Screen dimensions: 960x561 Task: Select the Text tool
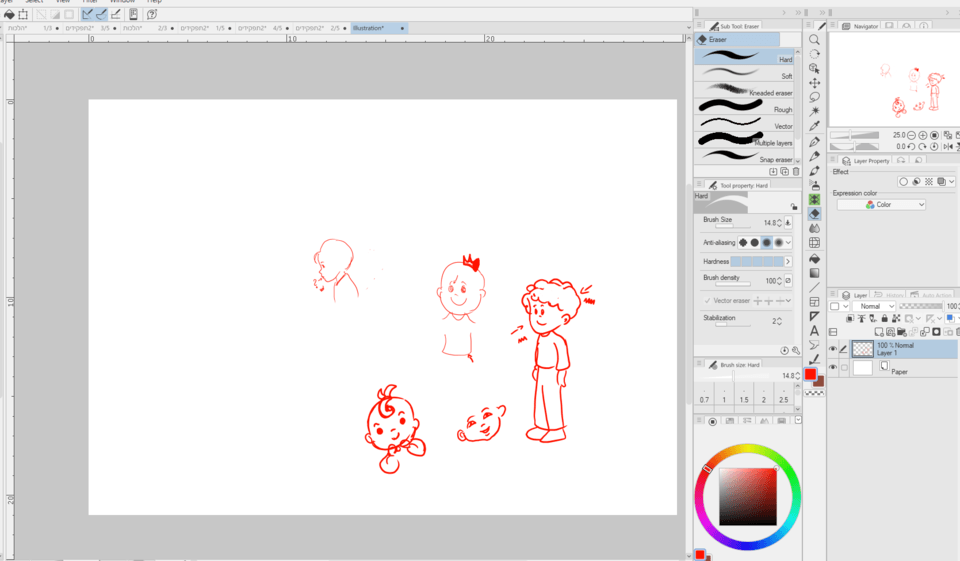(x=814, y=331)
